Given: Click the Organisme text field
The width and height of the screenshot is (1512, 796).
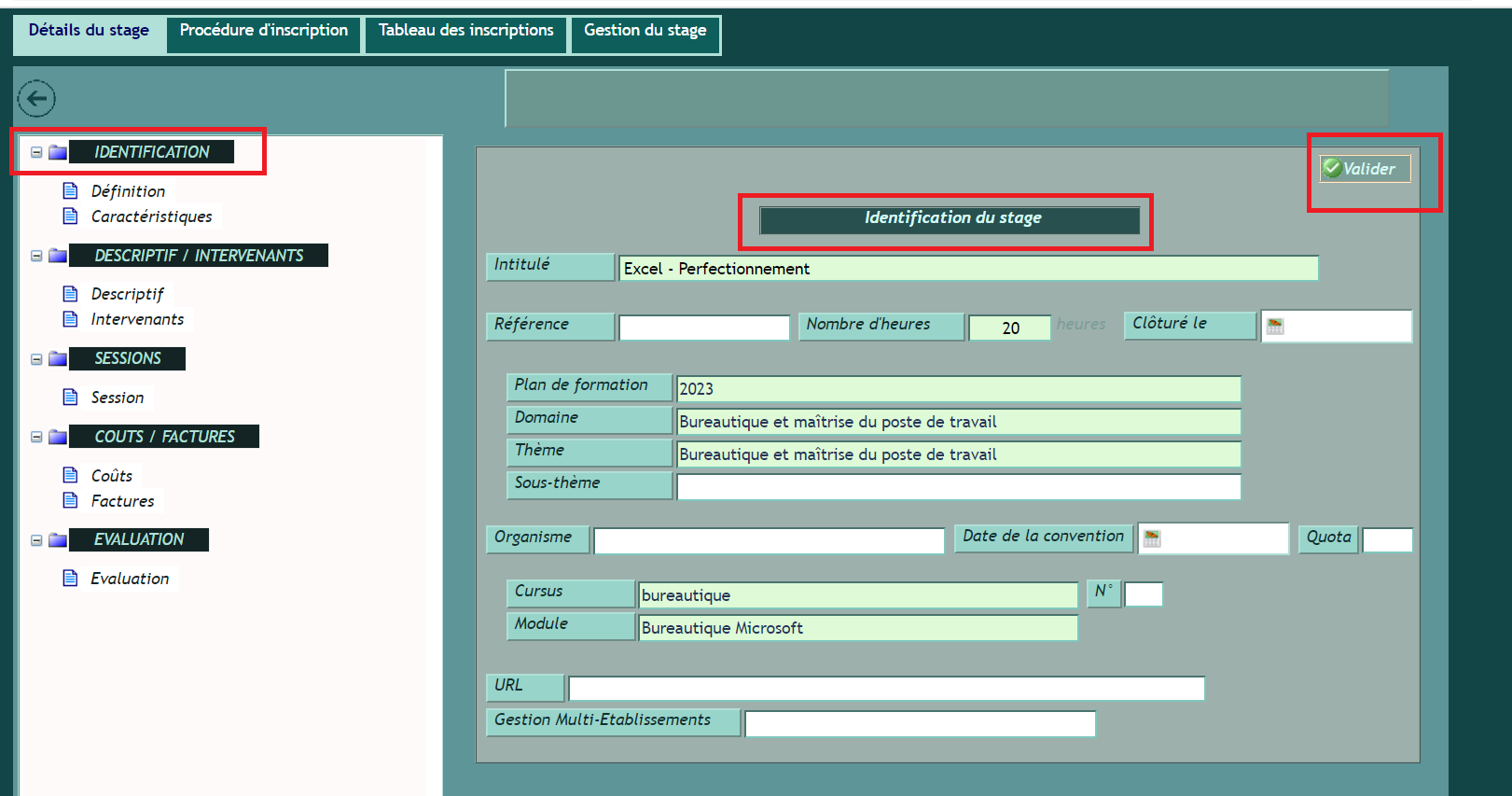Looking at the screenshot, I should click(769, 540).
